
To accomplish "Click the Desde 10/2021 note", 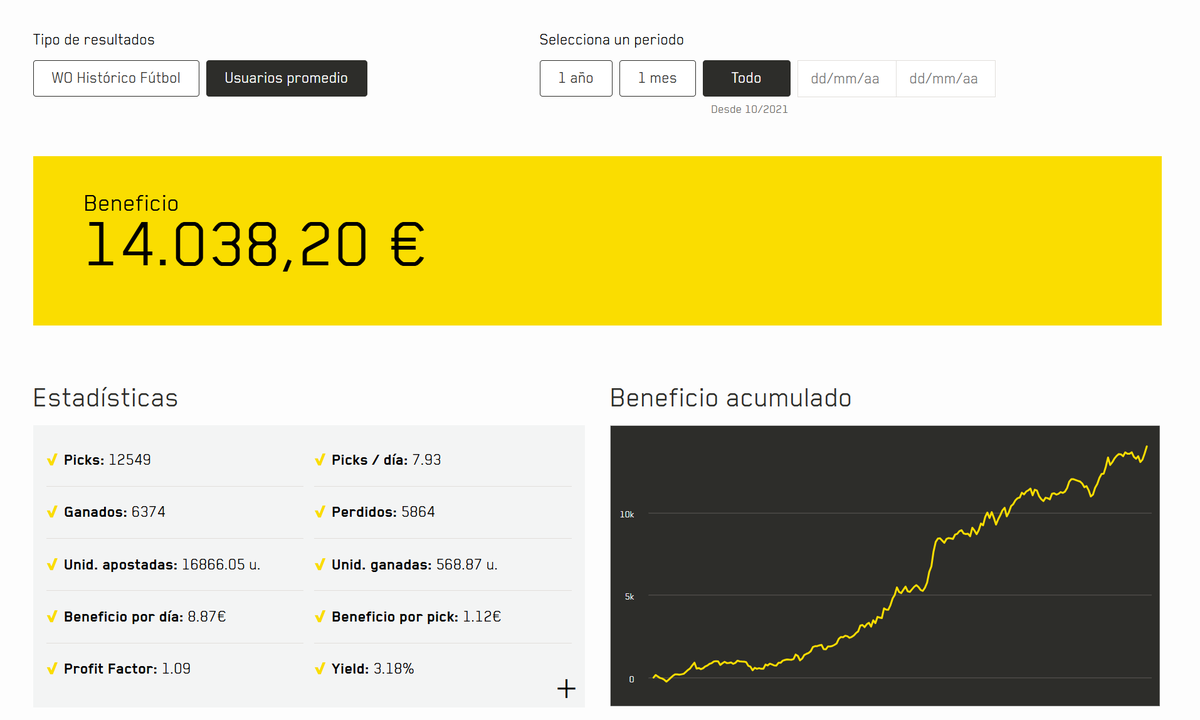I will pyautogui.click(x=749, y=109).
